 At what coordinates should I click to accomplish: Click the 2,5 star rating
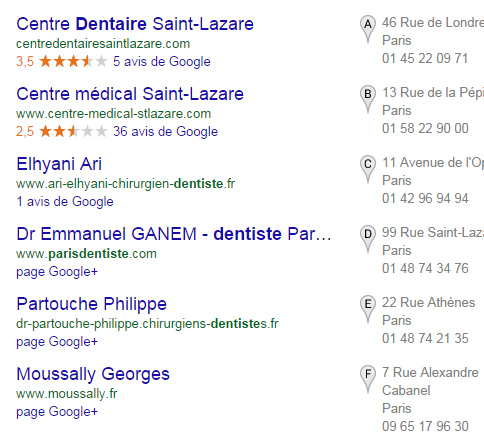click(62, 131)
